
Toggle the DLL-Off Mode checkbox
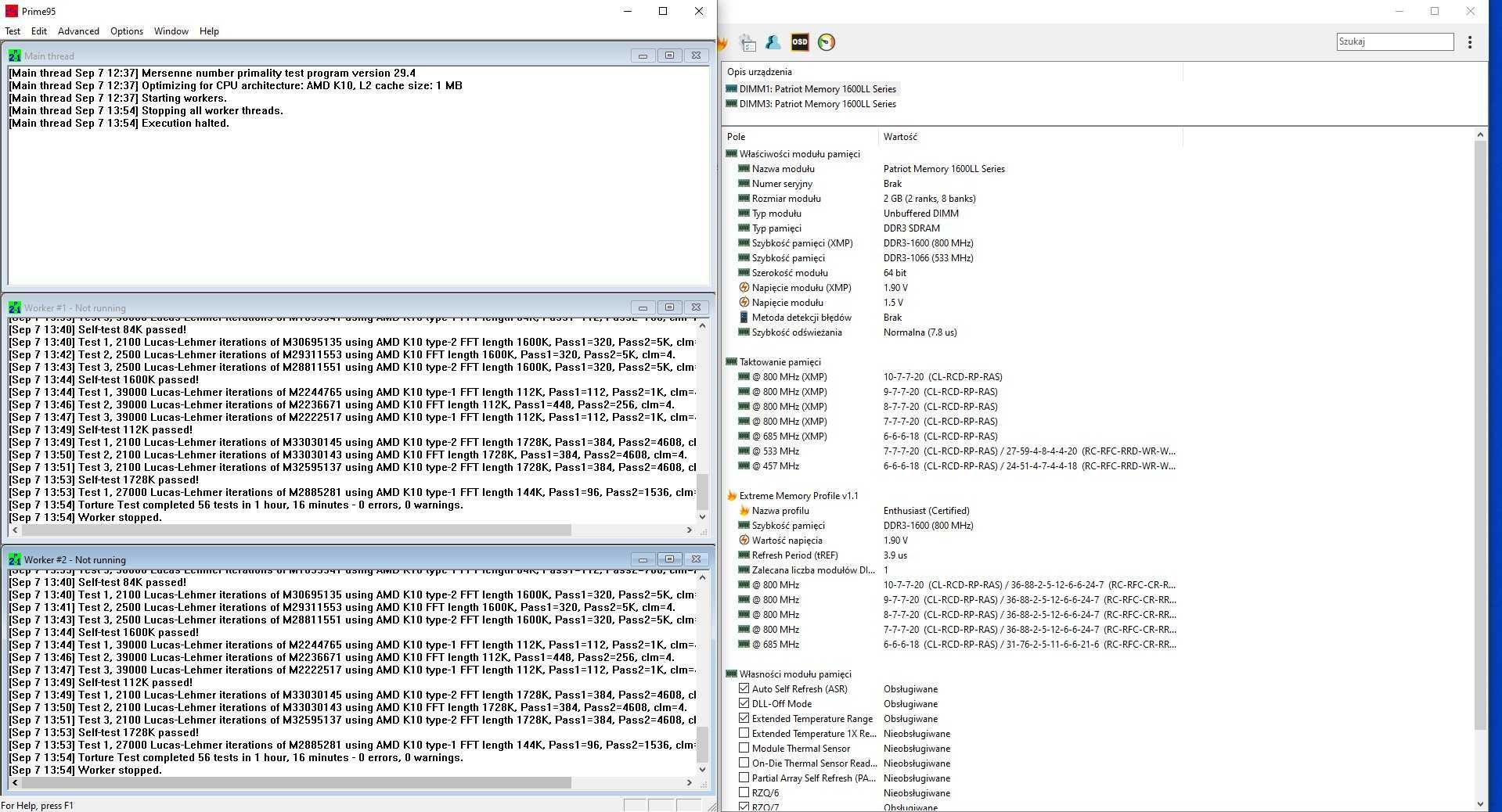744,703
